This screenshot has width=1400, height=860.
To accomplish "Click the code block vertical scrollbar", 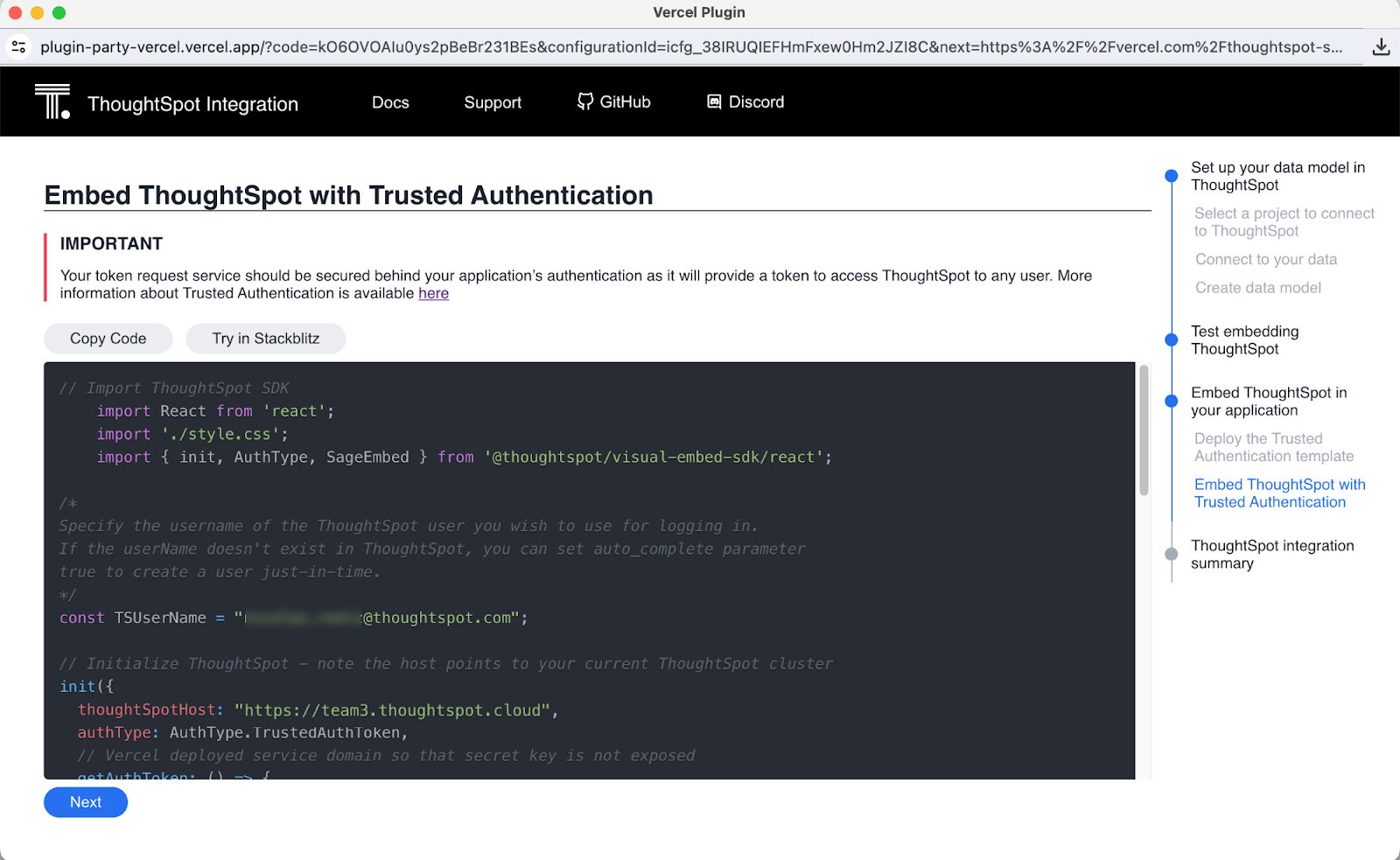I will click(x=1143, y=430).
